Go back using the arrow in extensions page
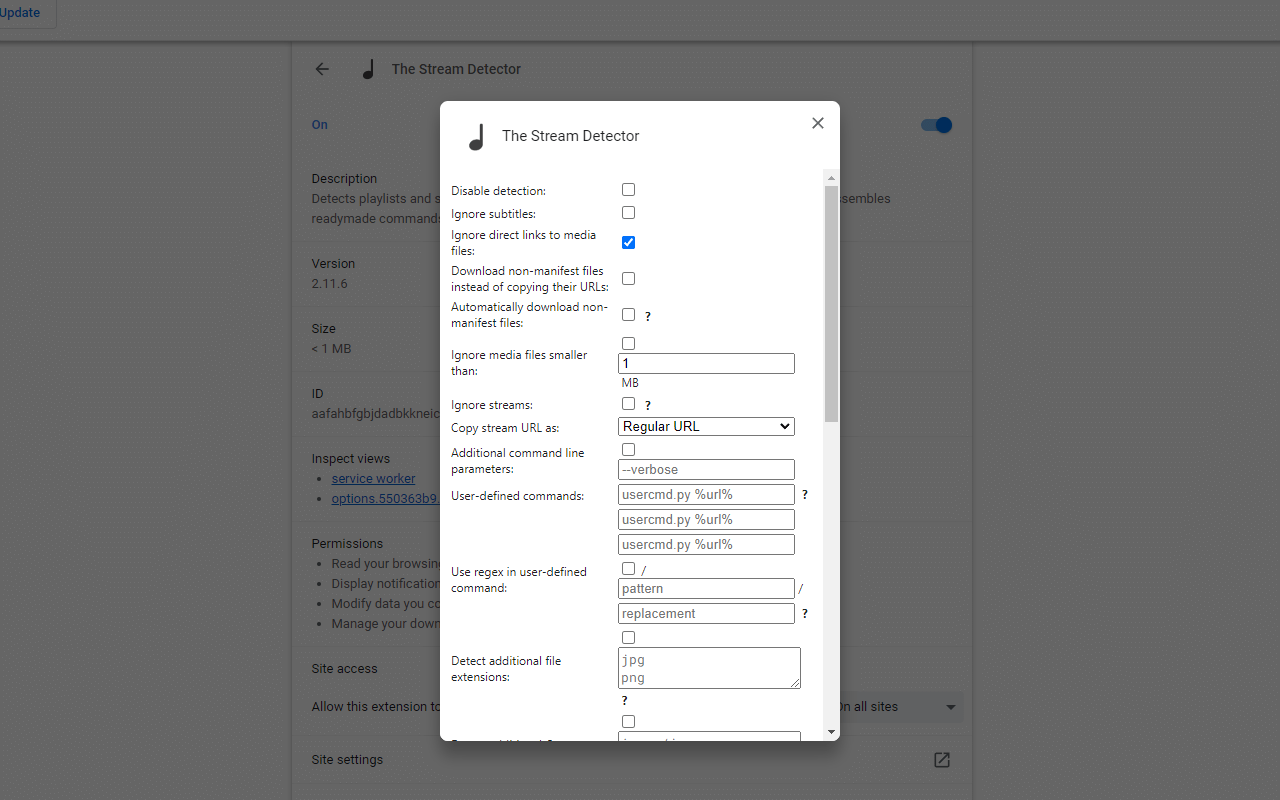Image resolution: width=1280 pixels, height=800 pixels. coord(322,69)
